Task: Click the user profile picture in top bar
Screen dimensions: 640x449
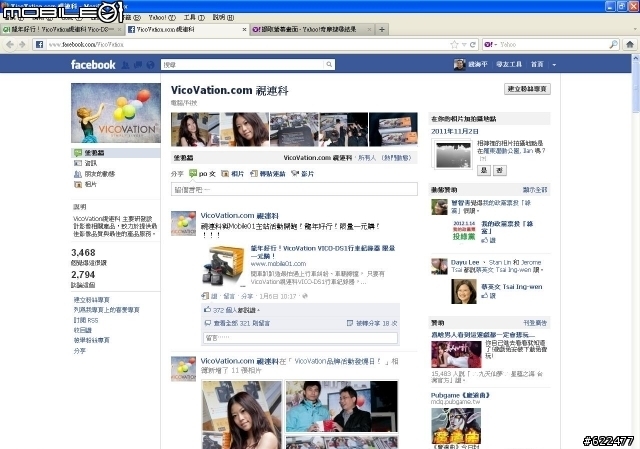Action: 459,64
